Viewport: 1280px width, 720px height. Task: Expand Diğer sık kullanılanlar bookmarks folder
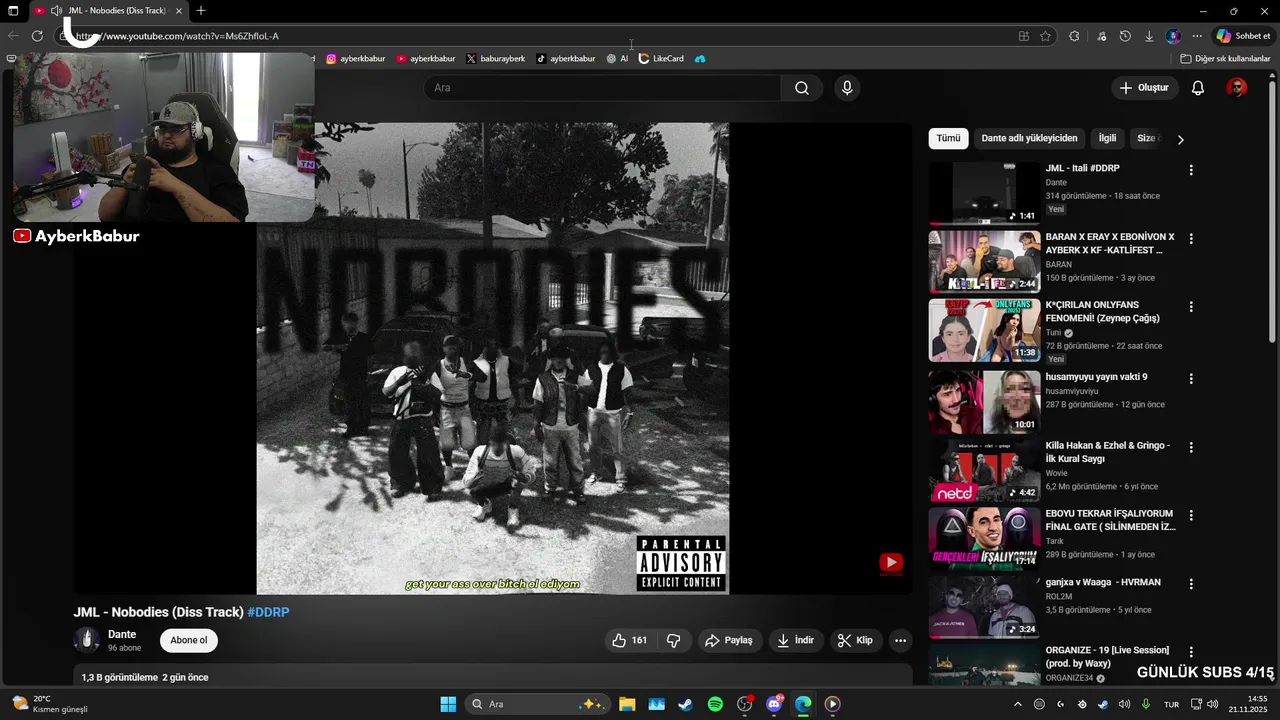1225,59
